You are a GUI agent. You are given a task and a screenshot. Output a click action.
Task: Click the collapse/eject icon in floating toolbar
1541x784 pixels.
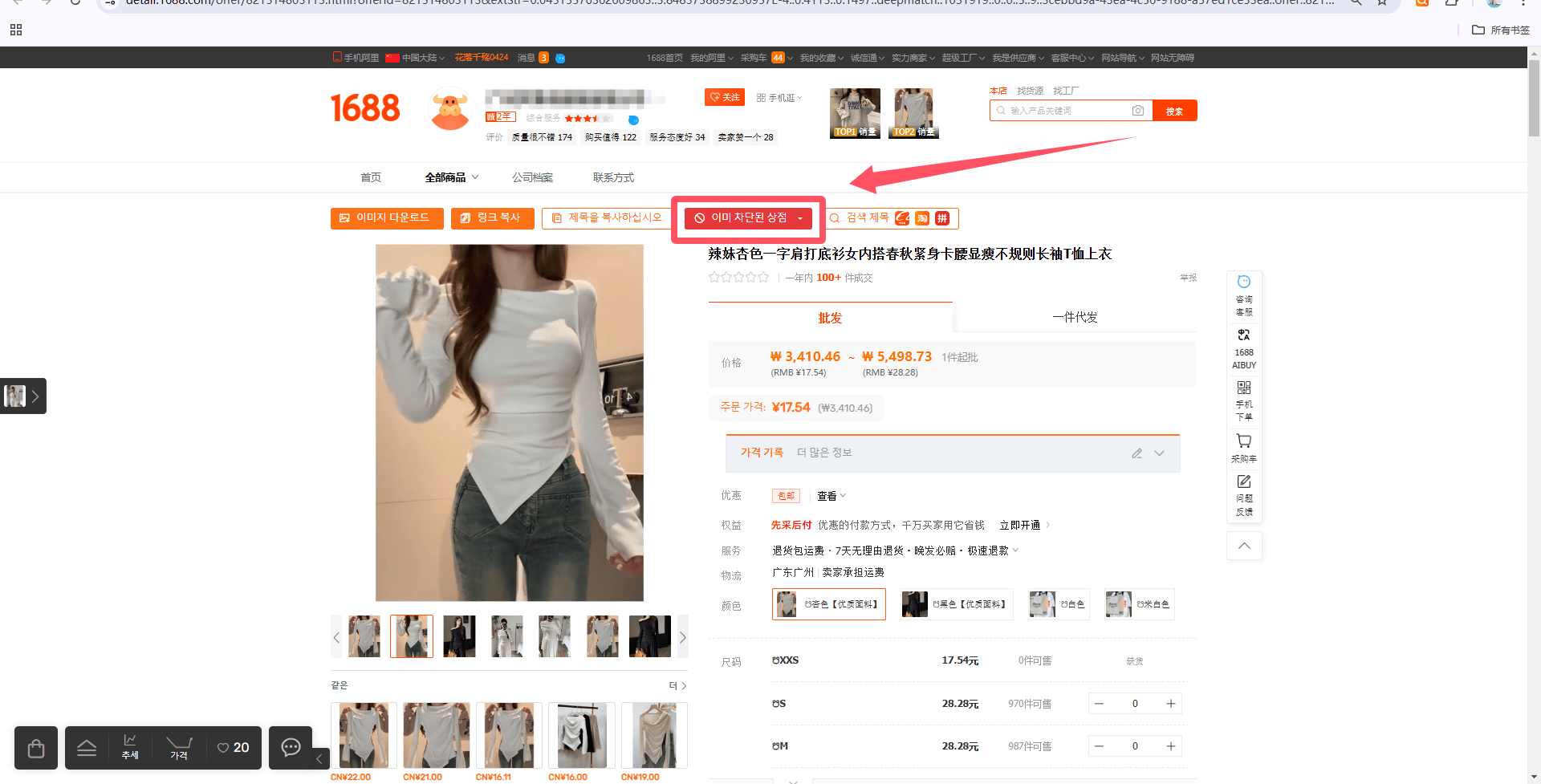87,748
